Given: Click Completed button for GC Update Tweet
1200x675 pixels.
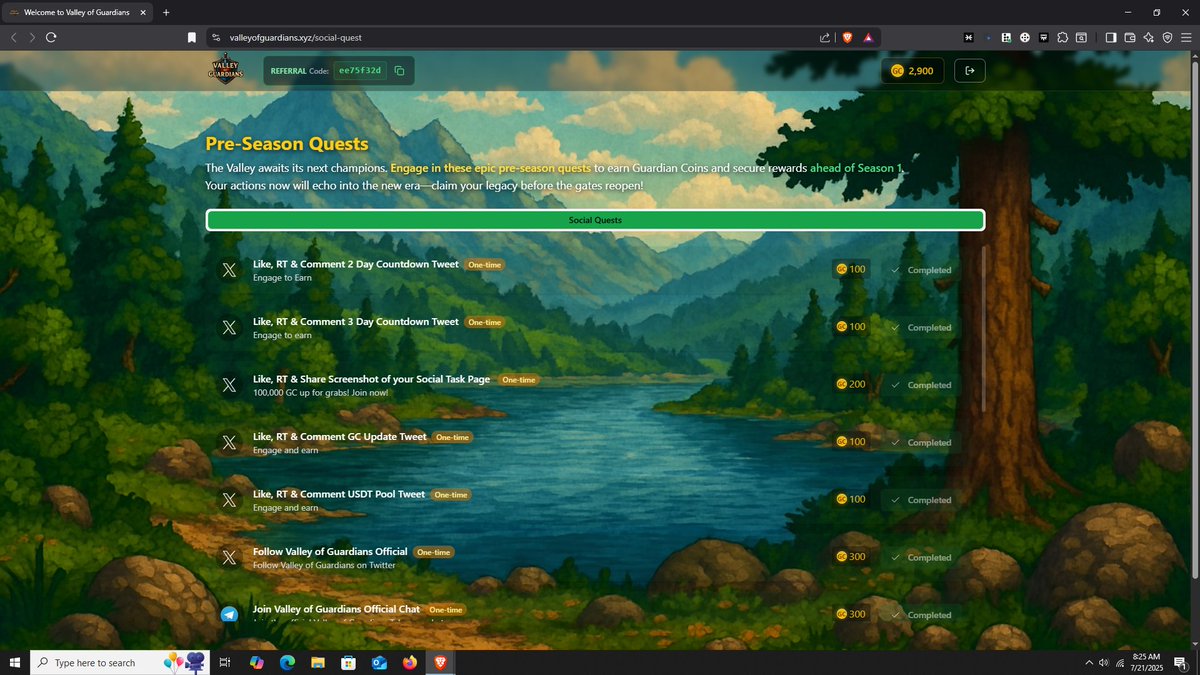Looking at the screenshot, I should pos(921,442).
